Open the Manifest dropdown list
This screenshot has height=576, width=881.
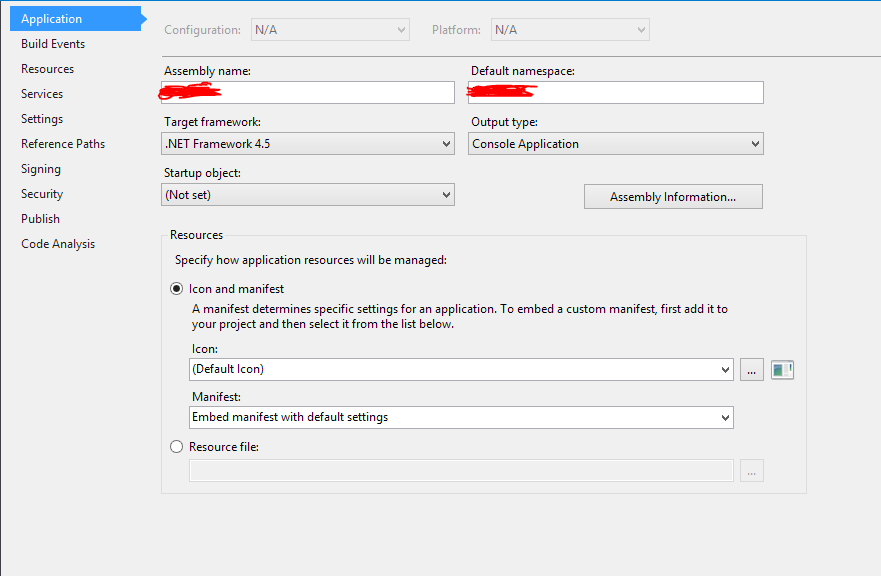point(461,417)
